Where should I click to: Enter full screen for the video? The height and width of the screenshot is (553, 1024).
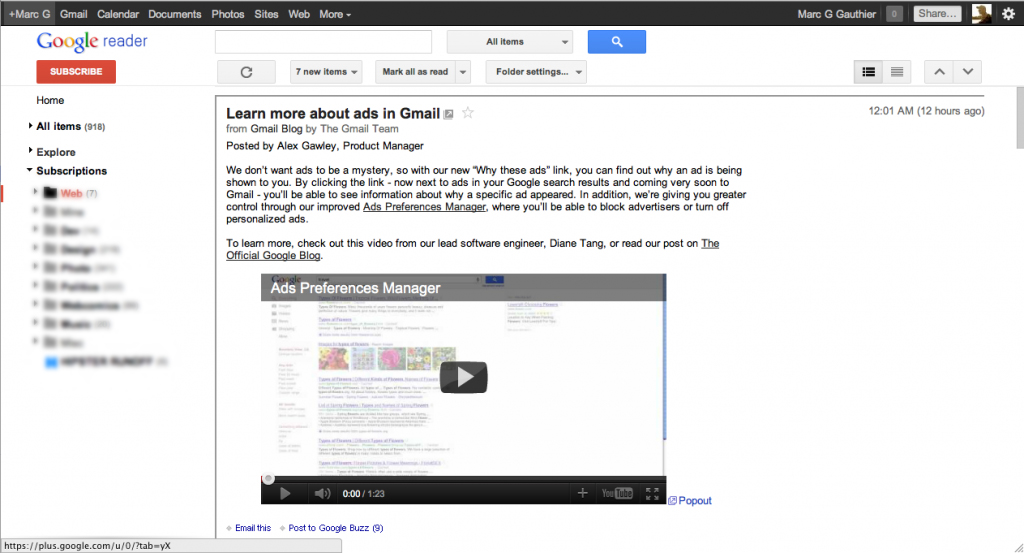pos(652,494)
